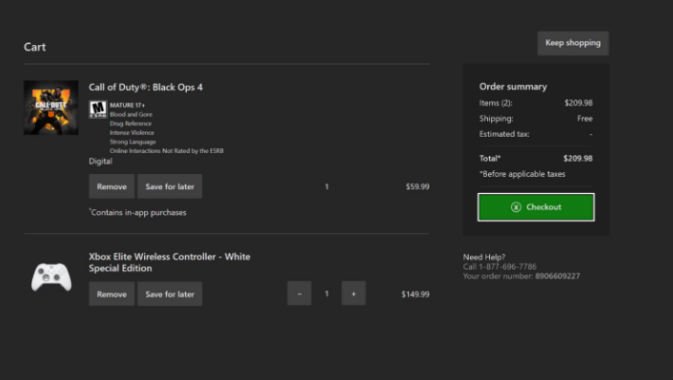673x380 pixels.
Task: Click the $149.99 controller price
Action: point(415,294)
